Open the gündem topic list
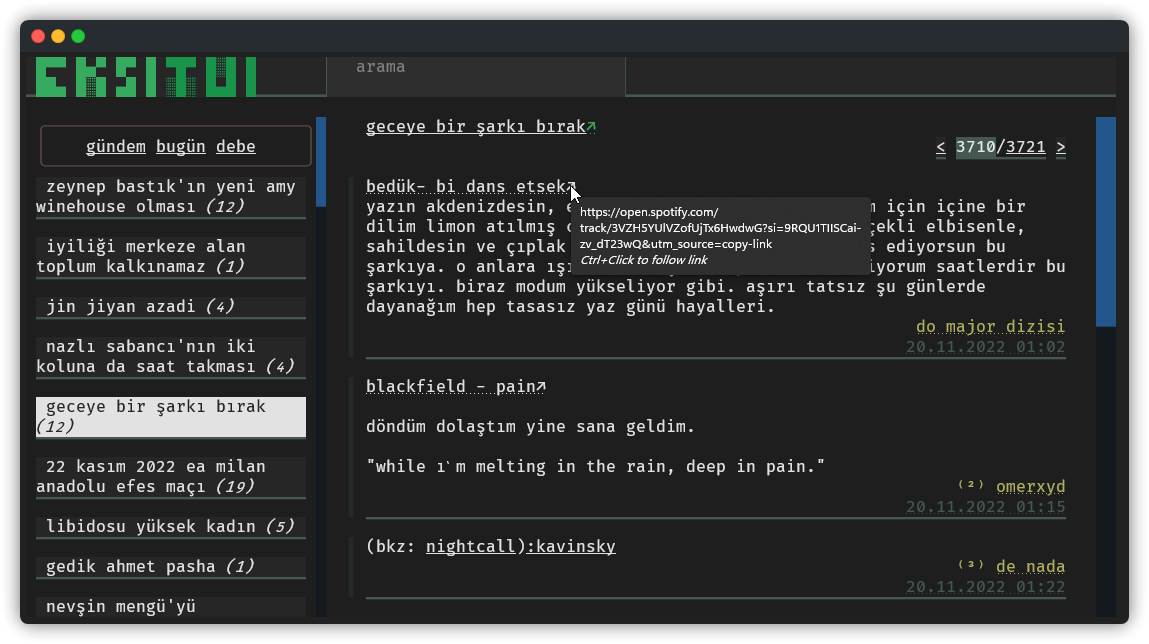This screenshot has width=1149, height=644. (116, 147)
